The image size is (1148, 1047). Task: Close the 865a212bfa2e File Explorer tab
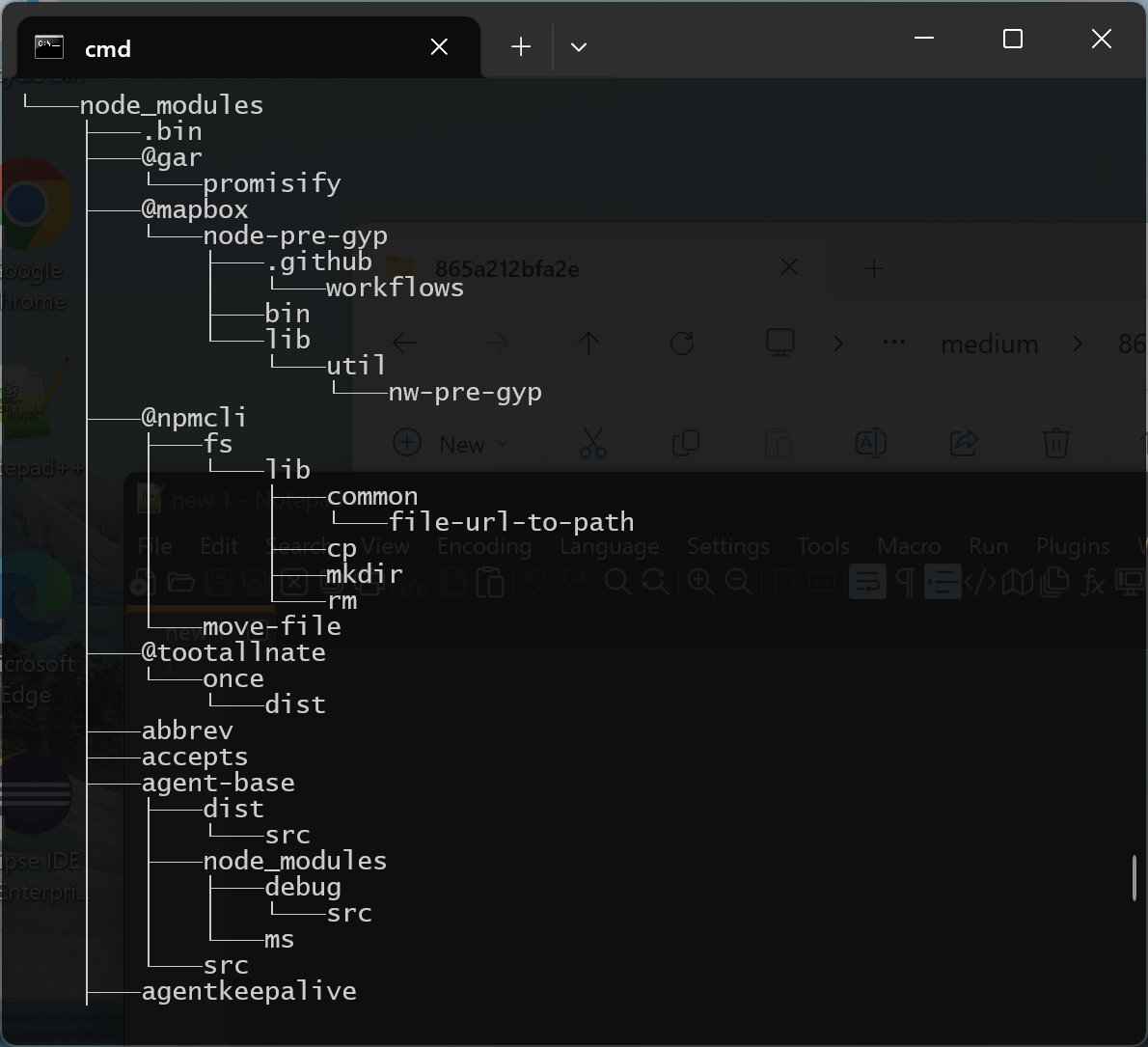click(x=789, y=267)
